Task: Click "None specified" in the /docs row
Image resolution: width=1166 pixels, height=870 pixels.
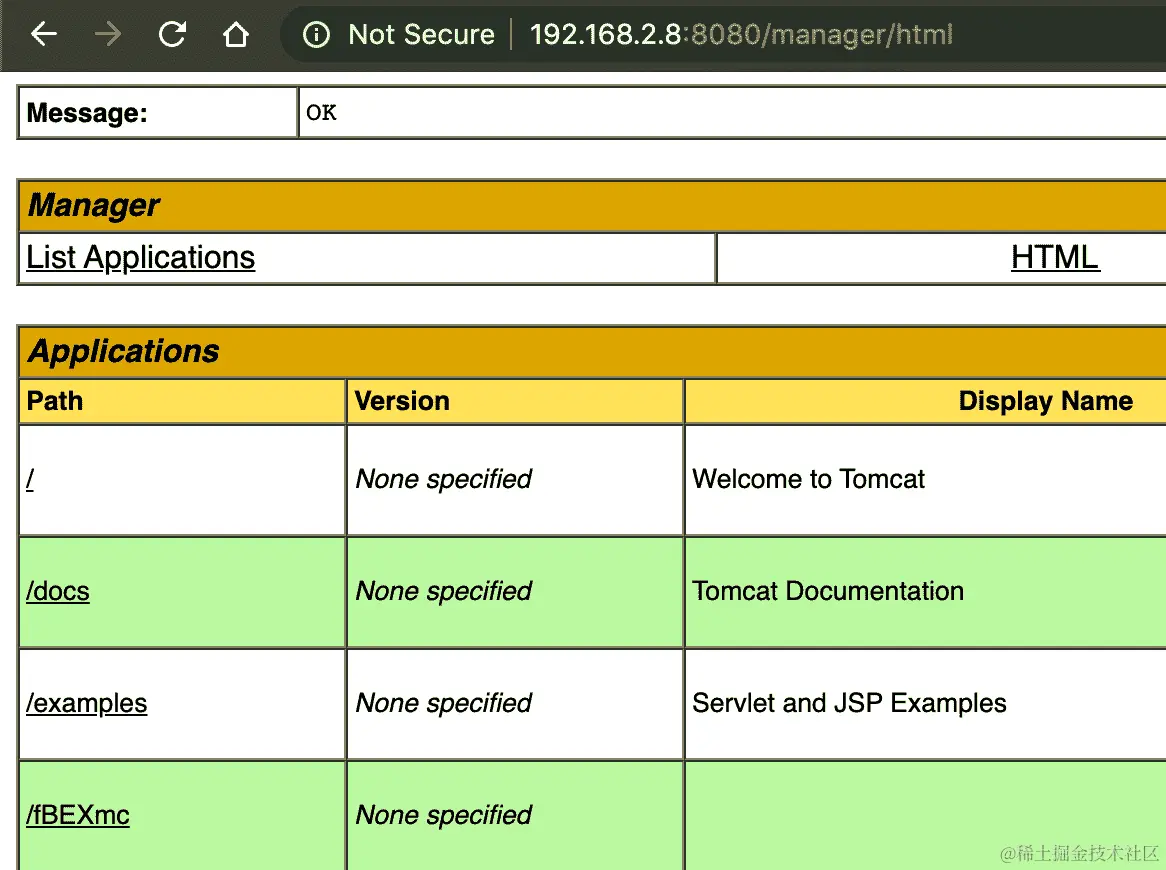Action: [444, 591]
